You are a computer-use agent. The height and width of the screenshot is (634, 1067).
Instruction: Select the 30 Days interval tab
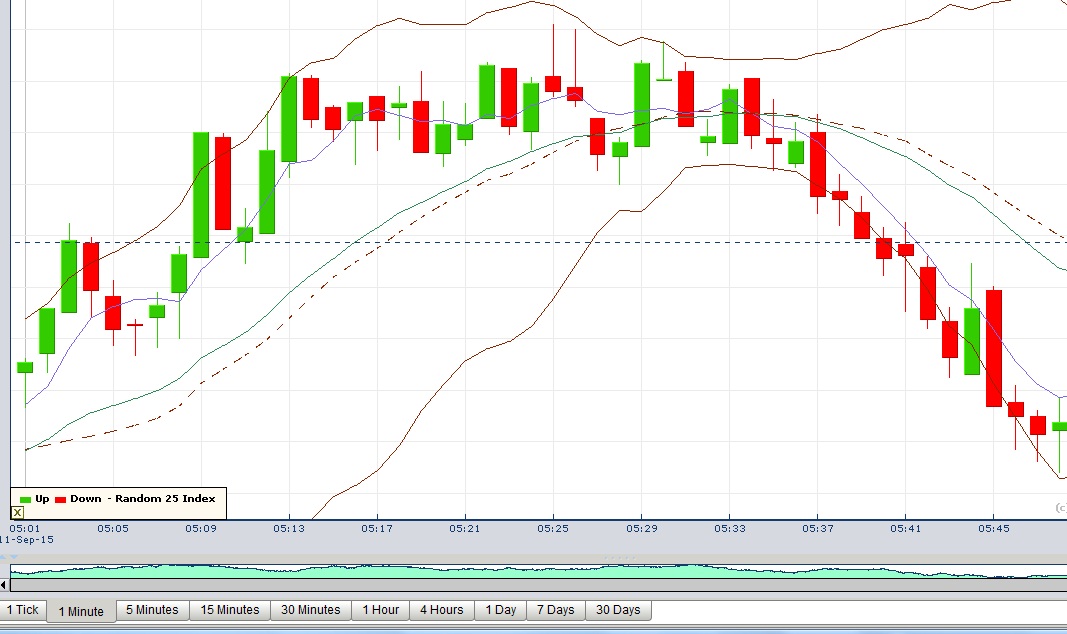(619, 610)
